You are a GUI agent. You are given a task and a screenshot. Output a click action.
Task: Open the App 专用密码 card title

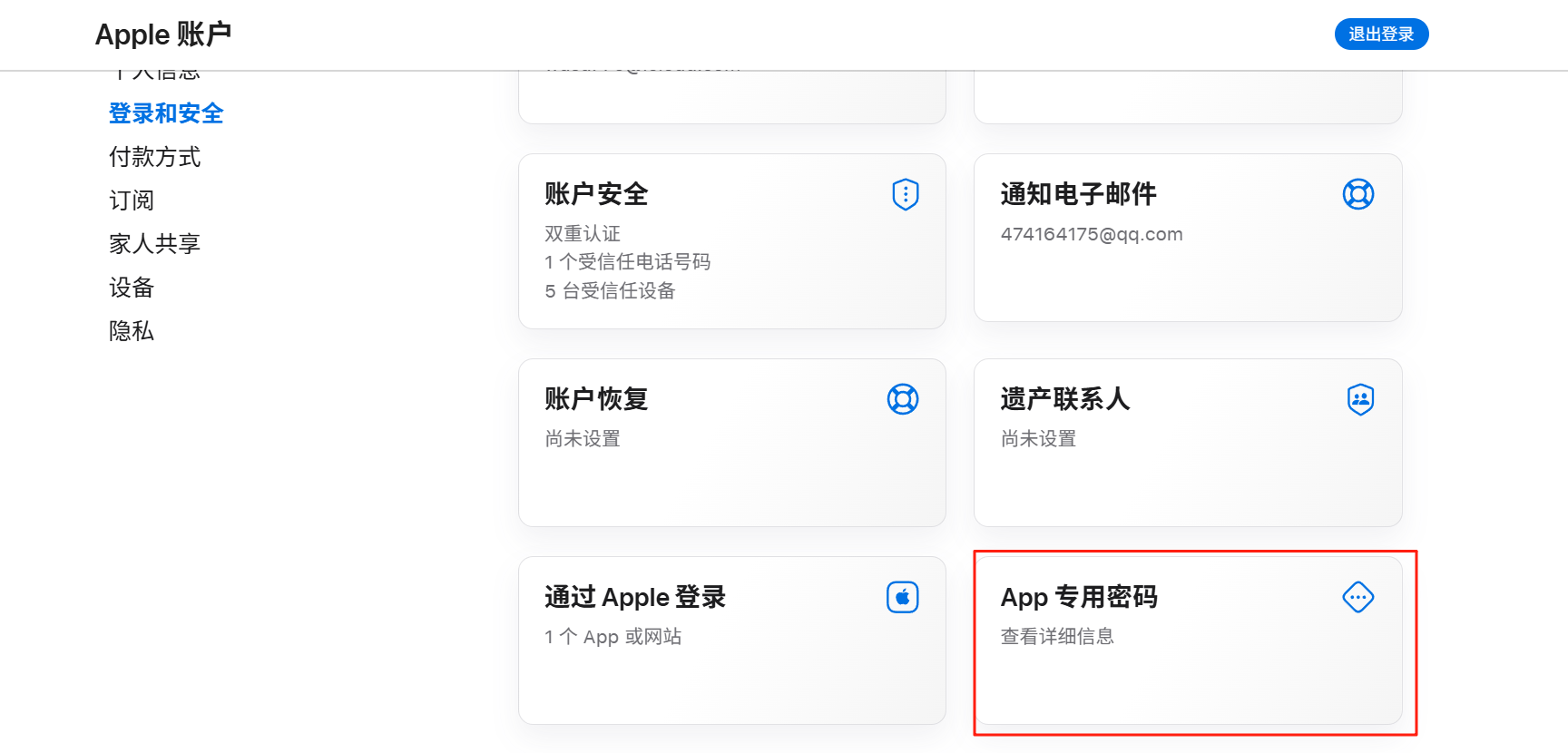click(x=1079, y=597)
